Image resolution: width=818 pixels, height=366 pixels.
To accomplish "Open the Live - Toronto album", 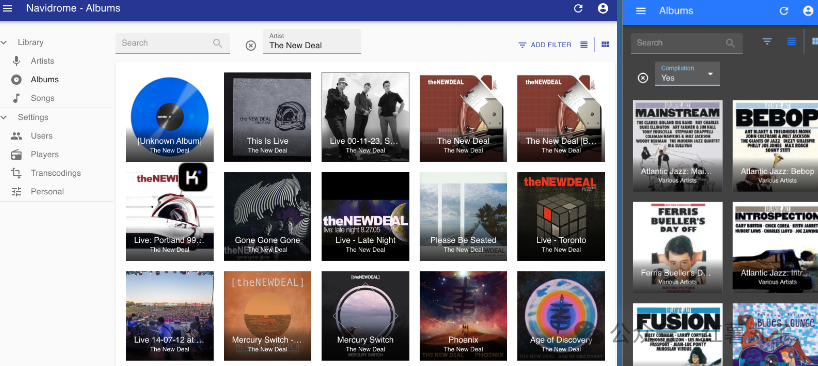I will click(561, 216).
